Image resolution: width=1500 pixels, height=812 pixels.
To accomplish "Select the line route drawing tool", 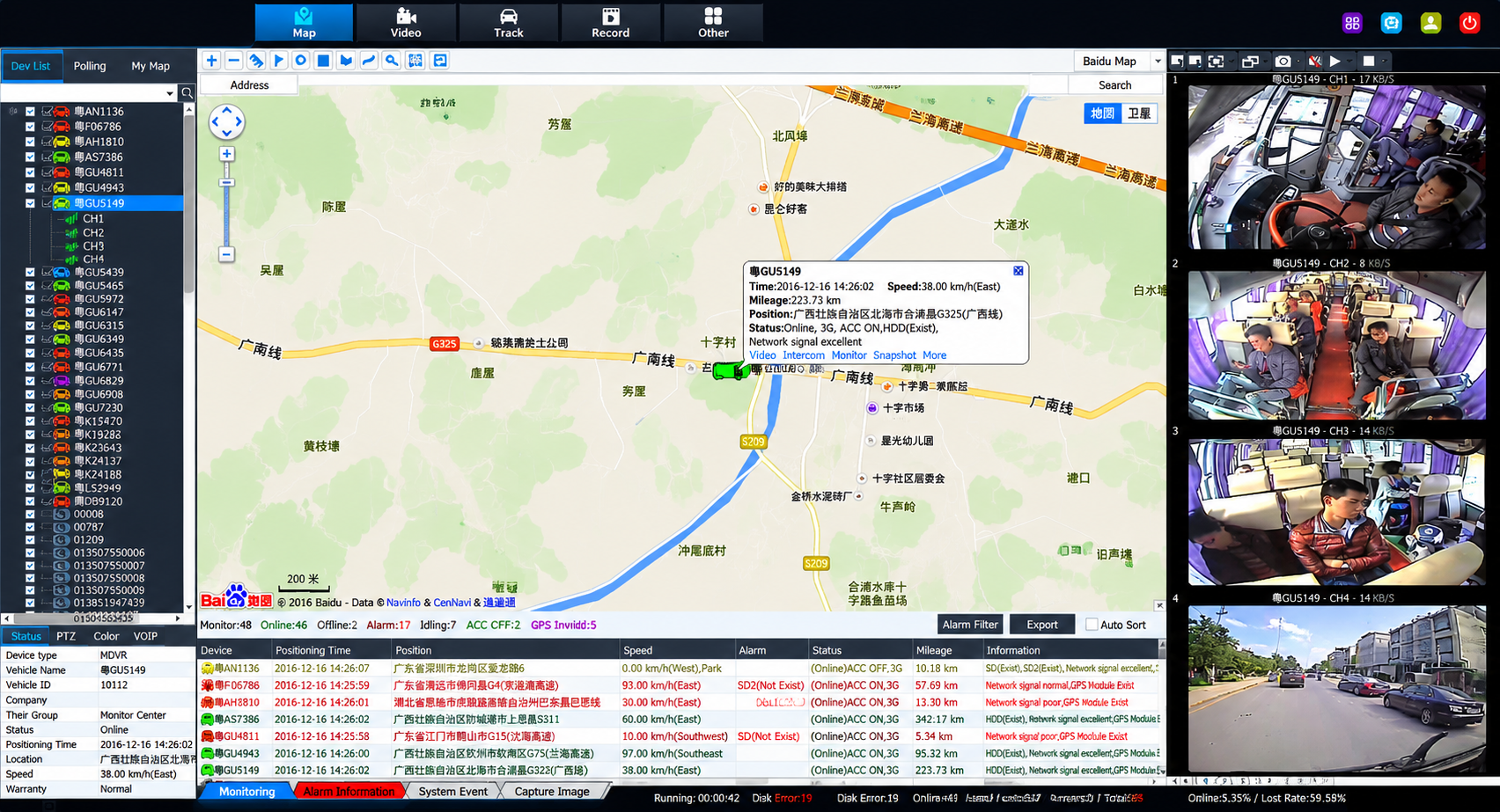I will coord(369,61).
